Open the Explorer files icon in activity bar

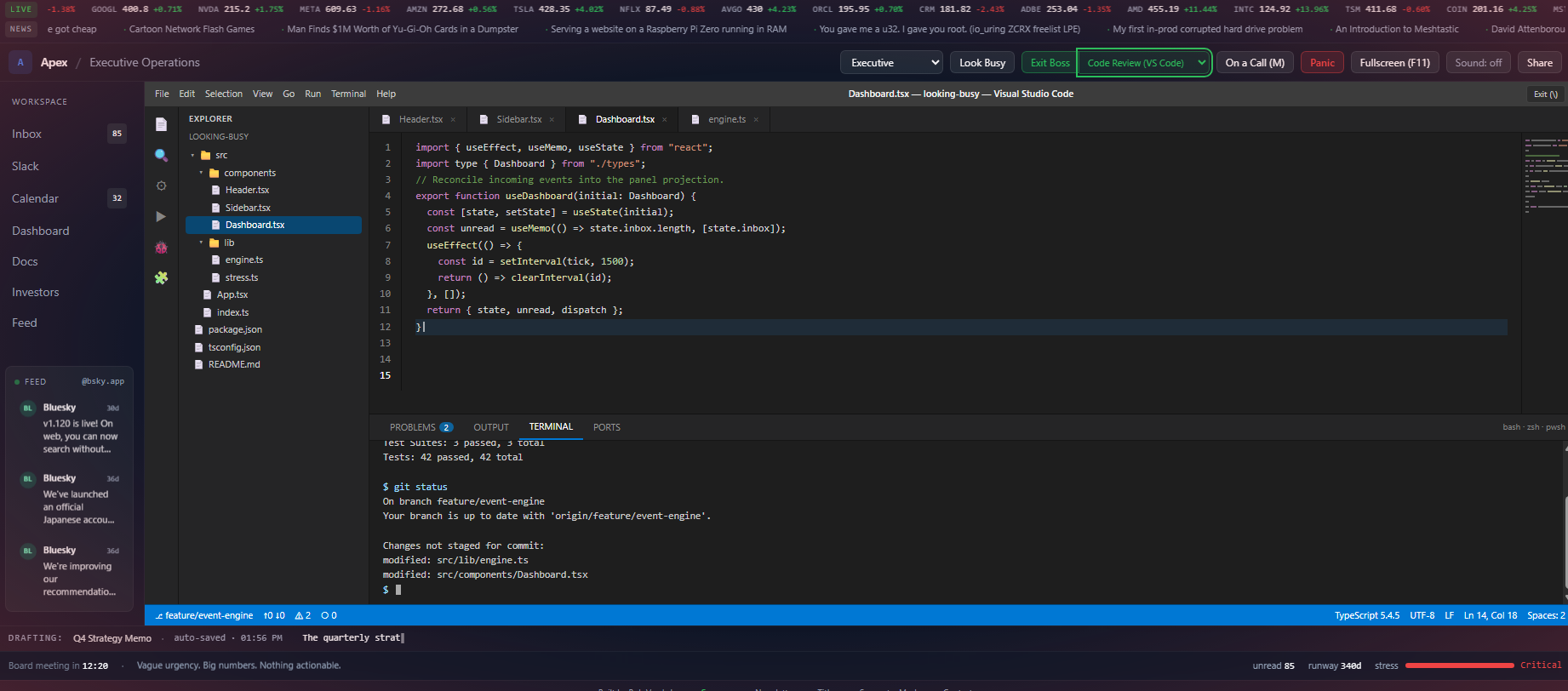point(161,124)
